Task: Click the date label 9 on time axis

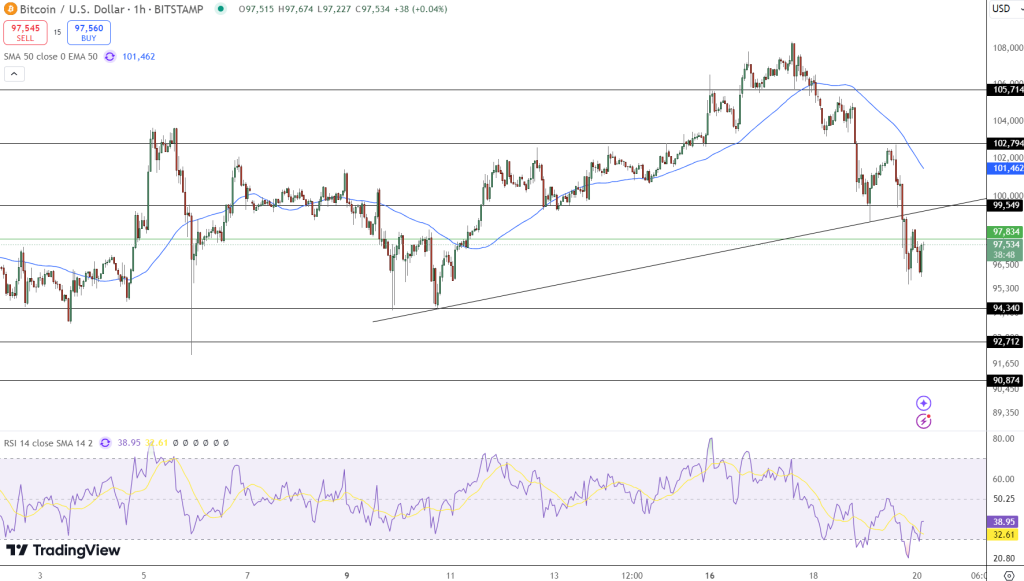Action: click(347, 575)
